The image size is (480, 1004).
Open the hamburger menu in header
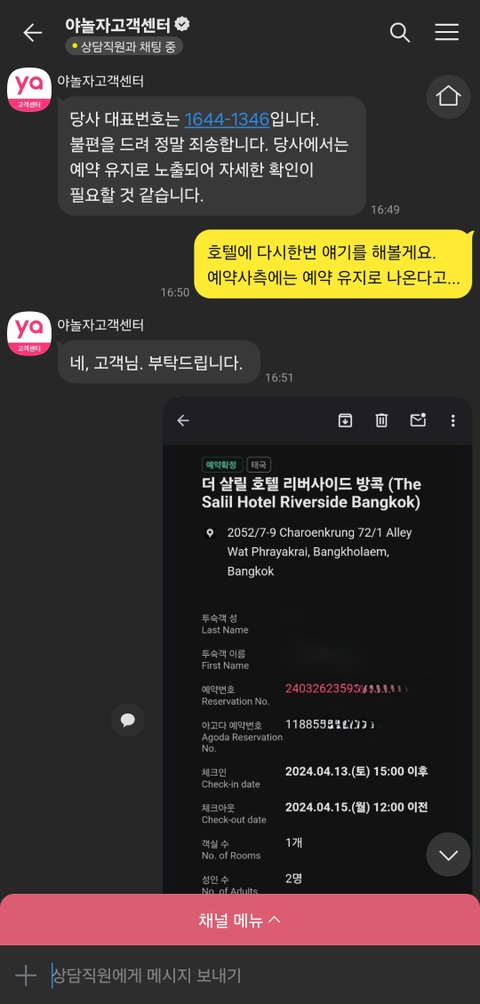pos(447,33)
